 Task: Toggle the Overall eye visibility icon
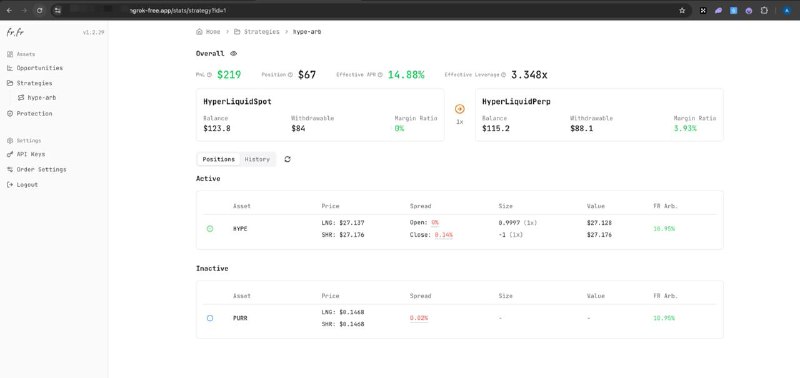pyautogui.click(x=234, y=54)
